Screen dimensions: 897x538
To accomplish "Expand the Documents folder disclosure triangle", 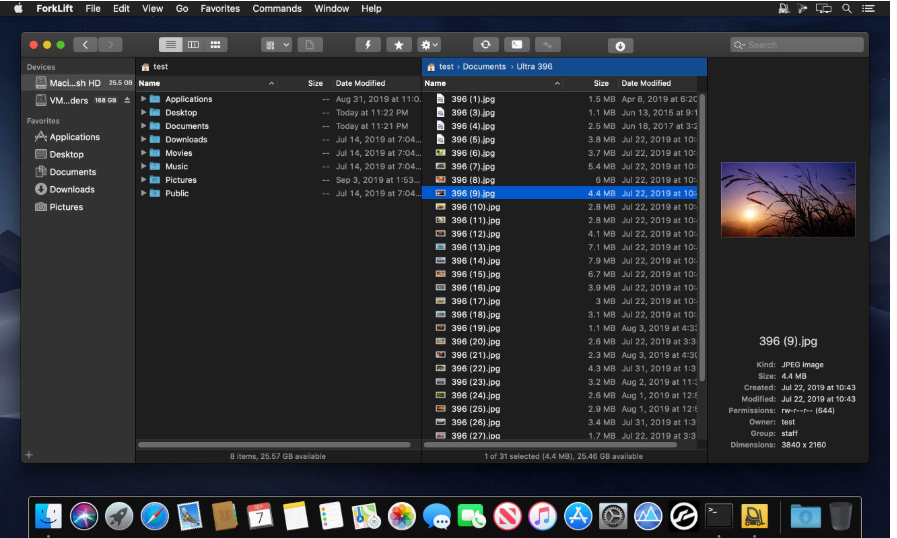I will [x=144, y=126].
